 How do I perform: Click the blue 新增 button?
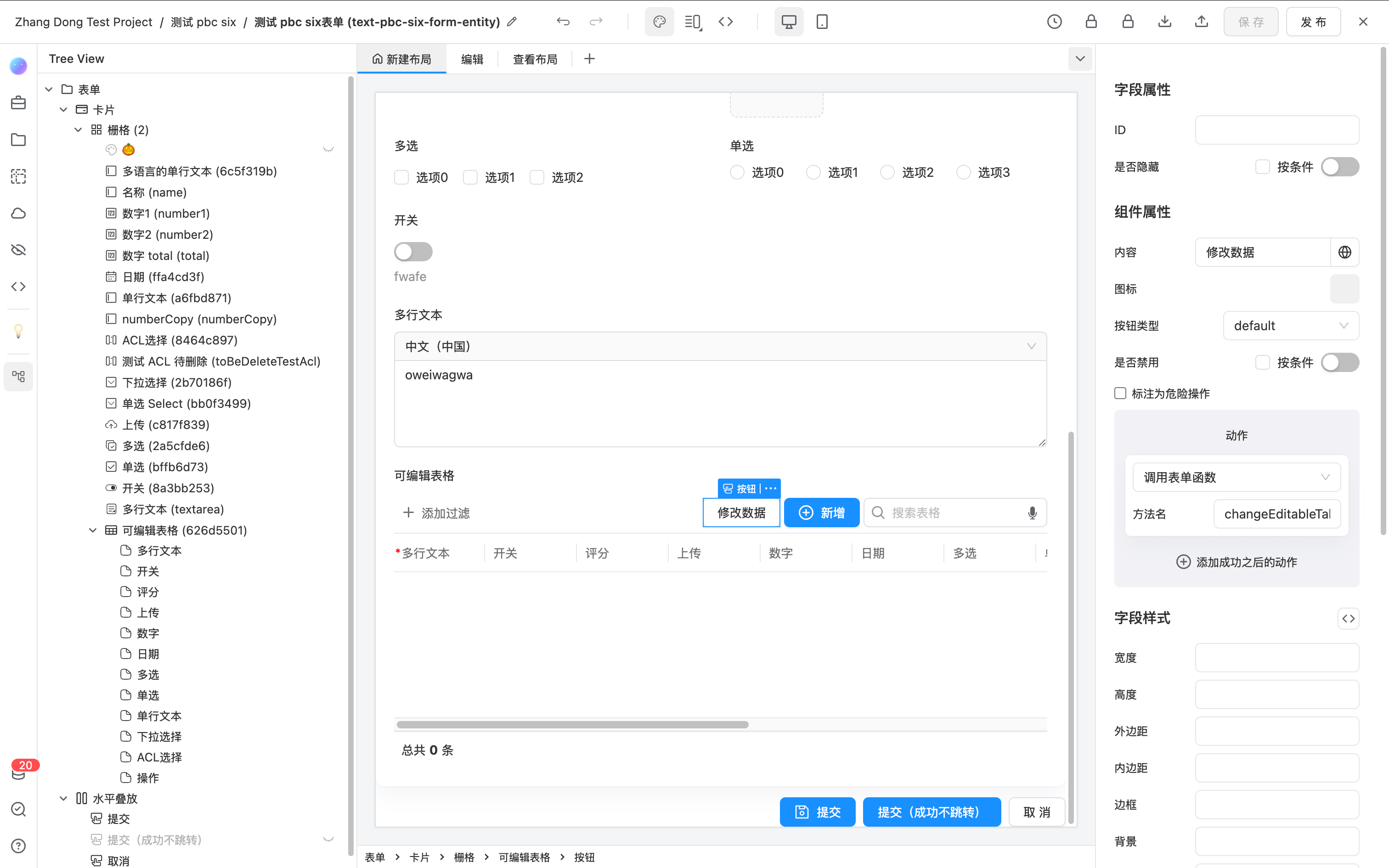click(821, 513)
